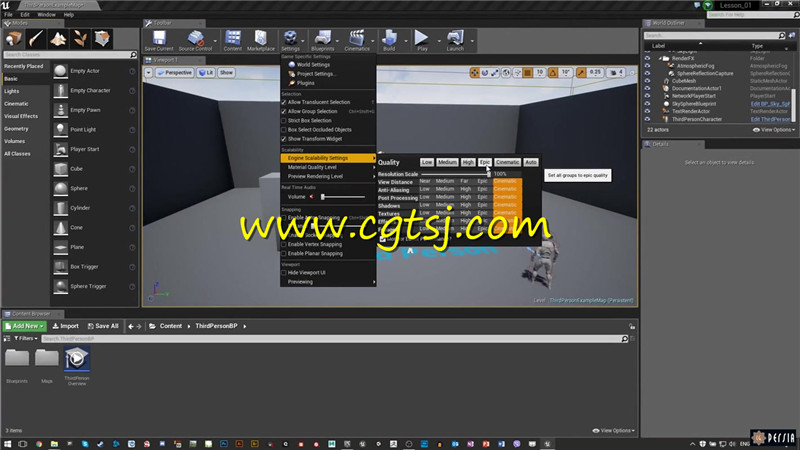Toggle Show Transform Widget checkbox
Viewport: 800px width, 450px height.
coord(284,139)
